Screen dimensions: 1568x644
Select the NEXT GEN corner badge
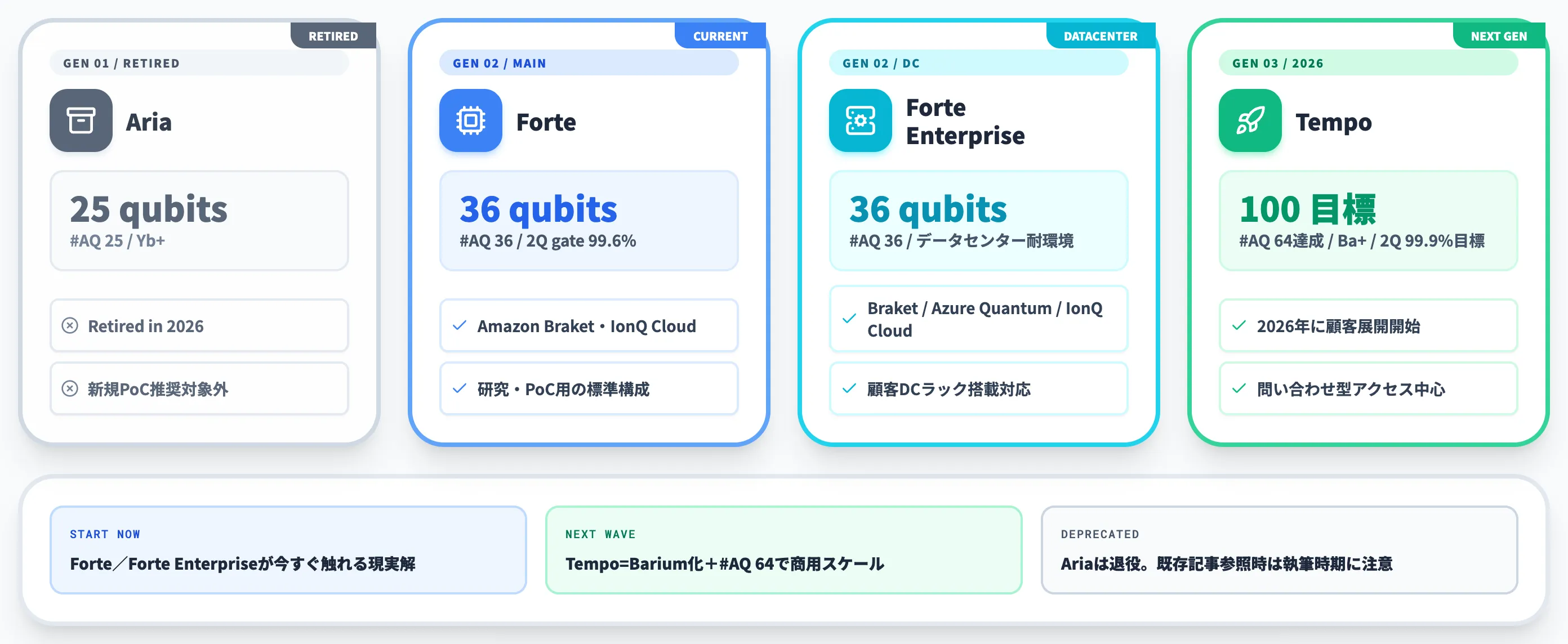coord(1499,36)
